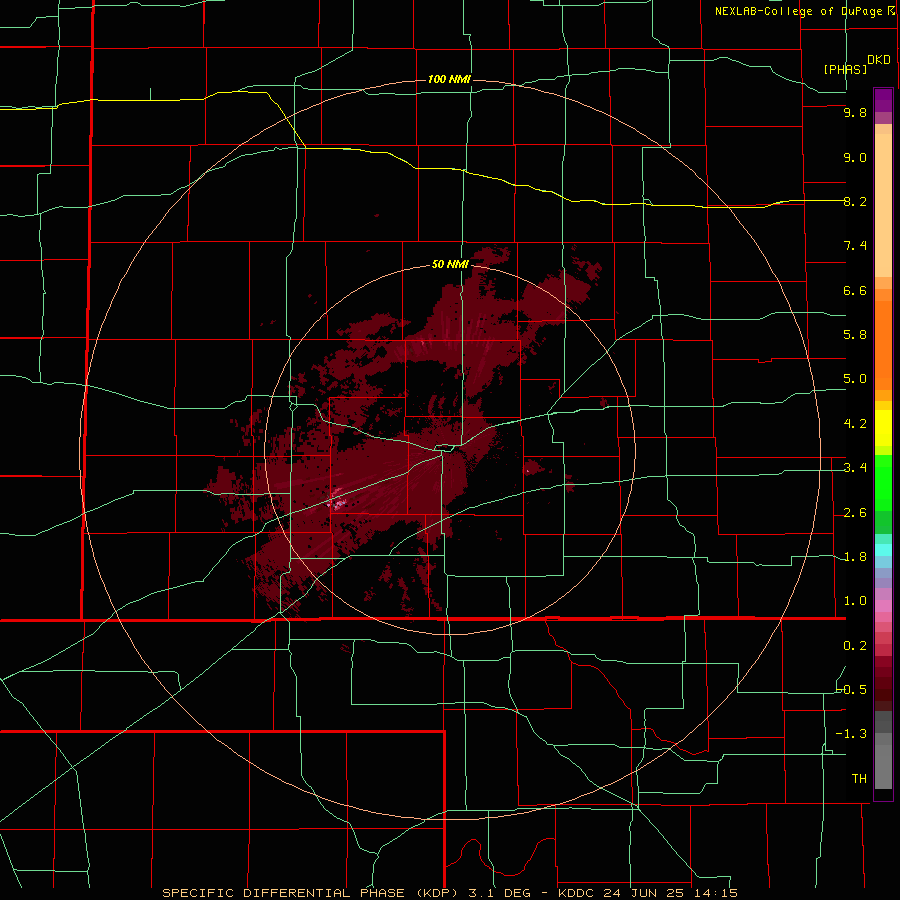Click the 5.8 value on the color scale
This screenshot has width=900, height=900.
(855, 334)
